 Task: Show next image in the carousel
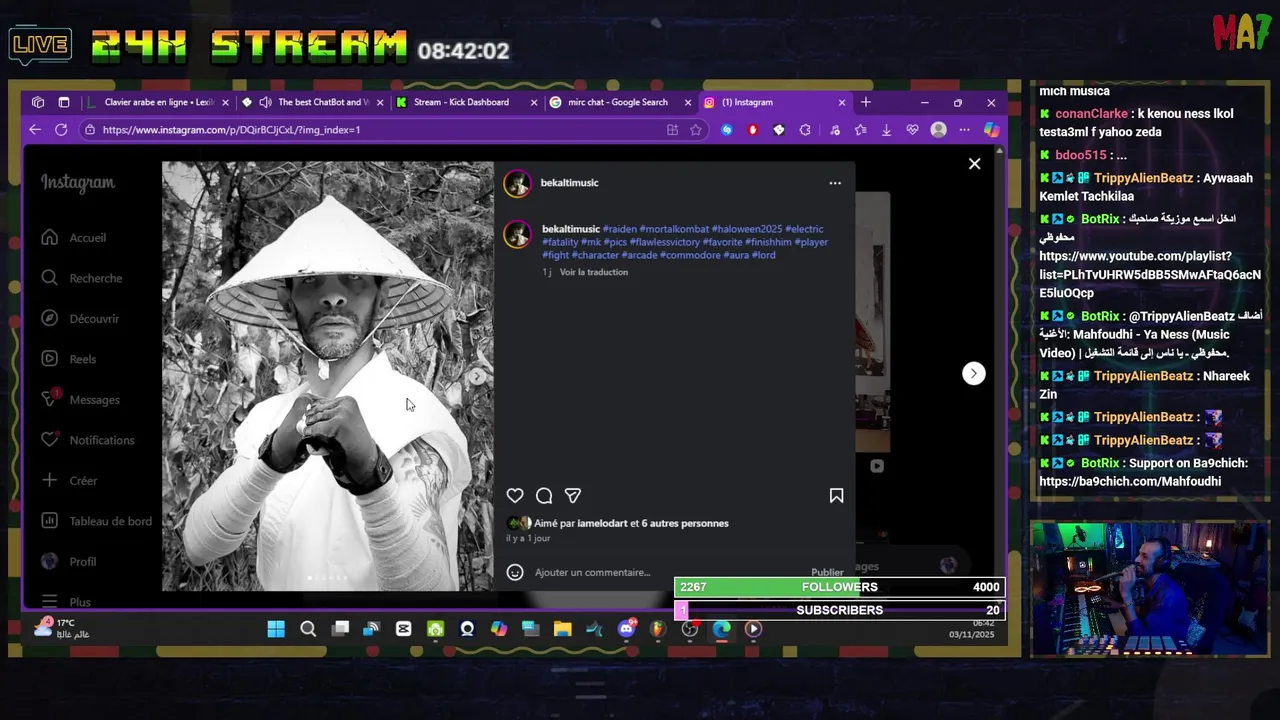[478, 376]
